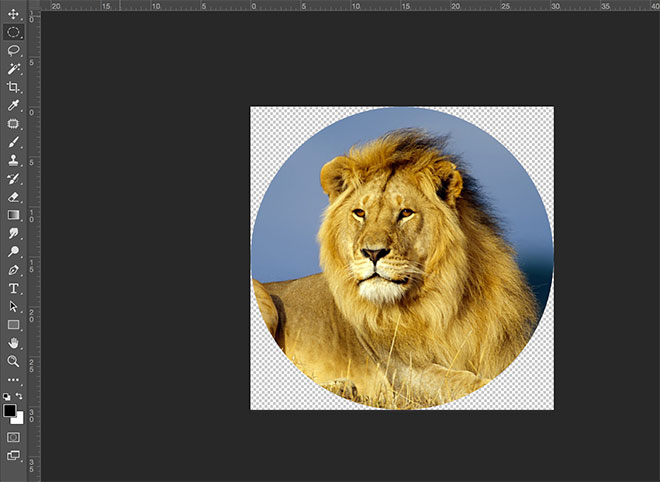Select the Hand tool
Viewport: 660px width, 482px height.
tap(14, 343)
